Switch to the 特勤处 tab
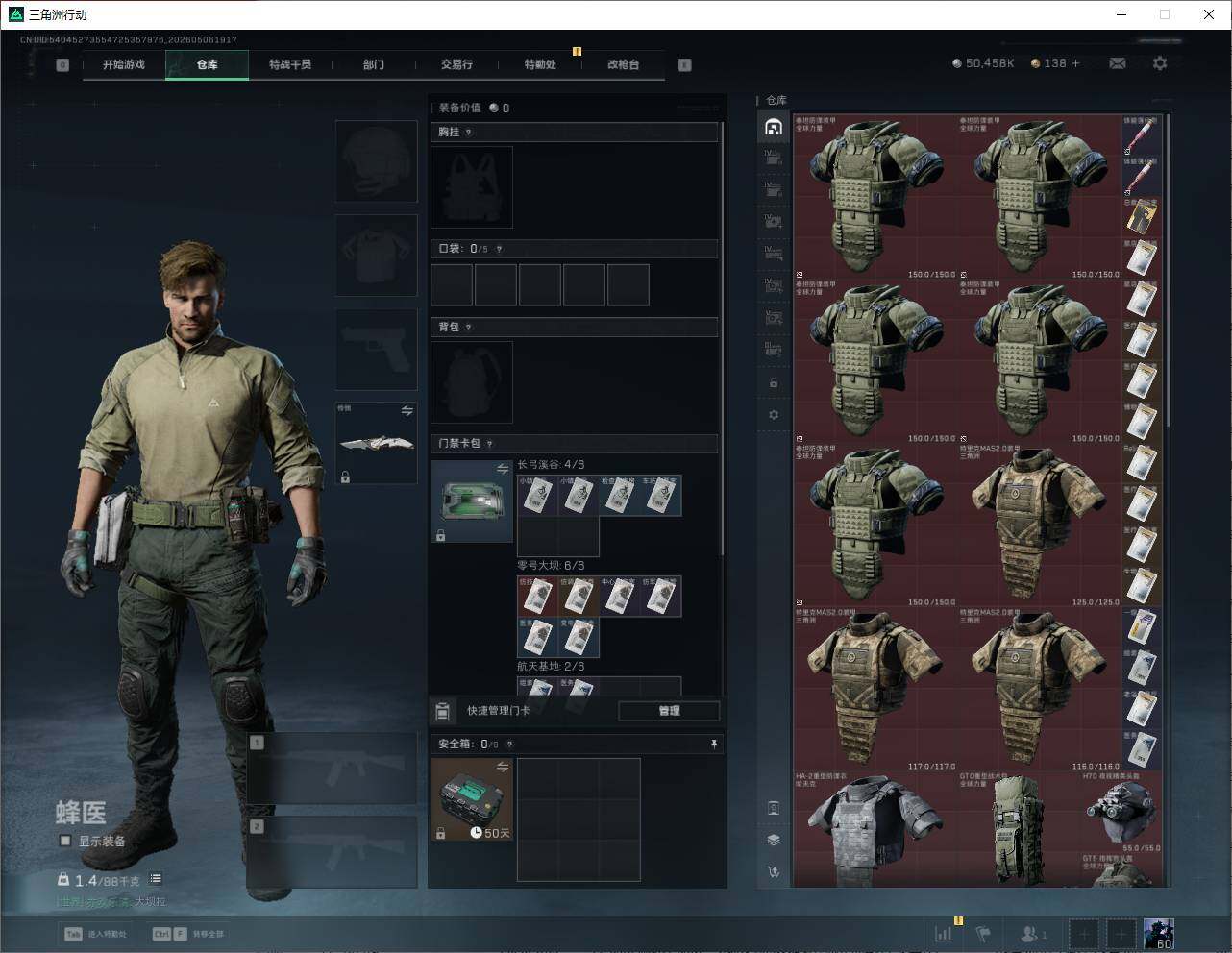The height and width of the screenshot is (953, 1232). (x=540, y=64)
